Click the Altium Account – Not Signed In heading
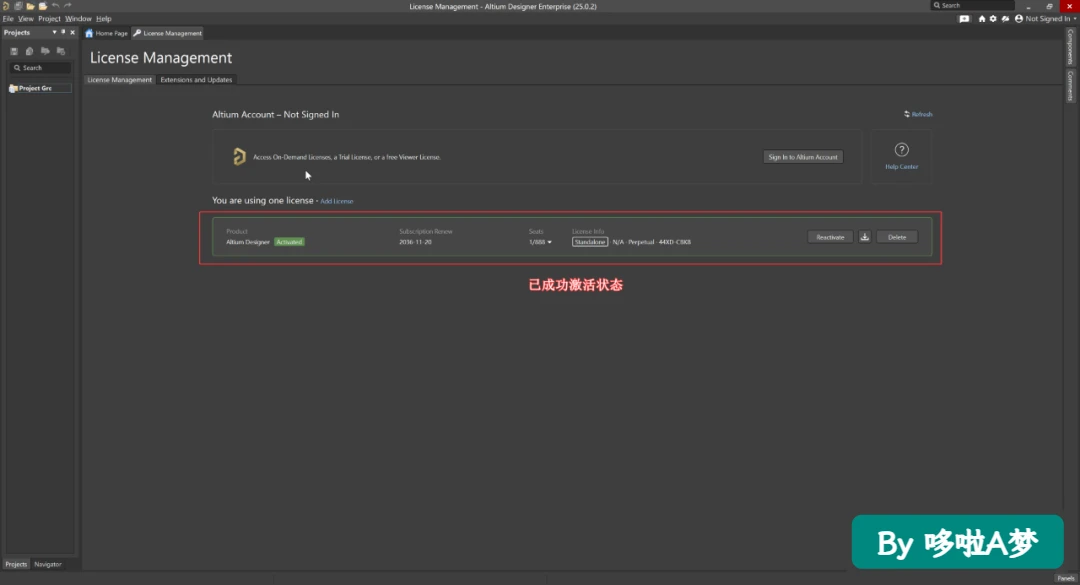This screenshot has height=585, width=1080. [x=276, y=114]
